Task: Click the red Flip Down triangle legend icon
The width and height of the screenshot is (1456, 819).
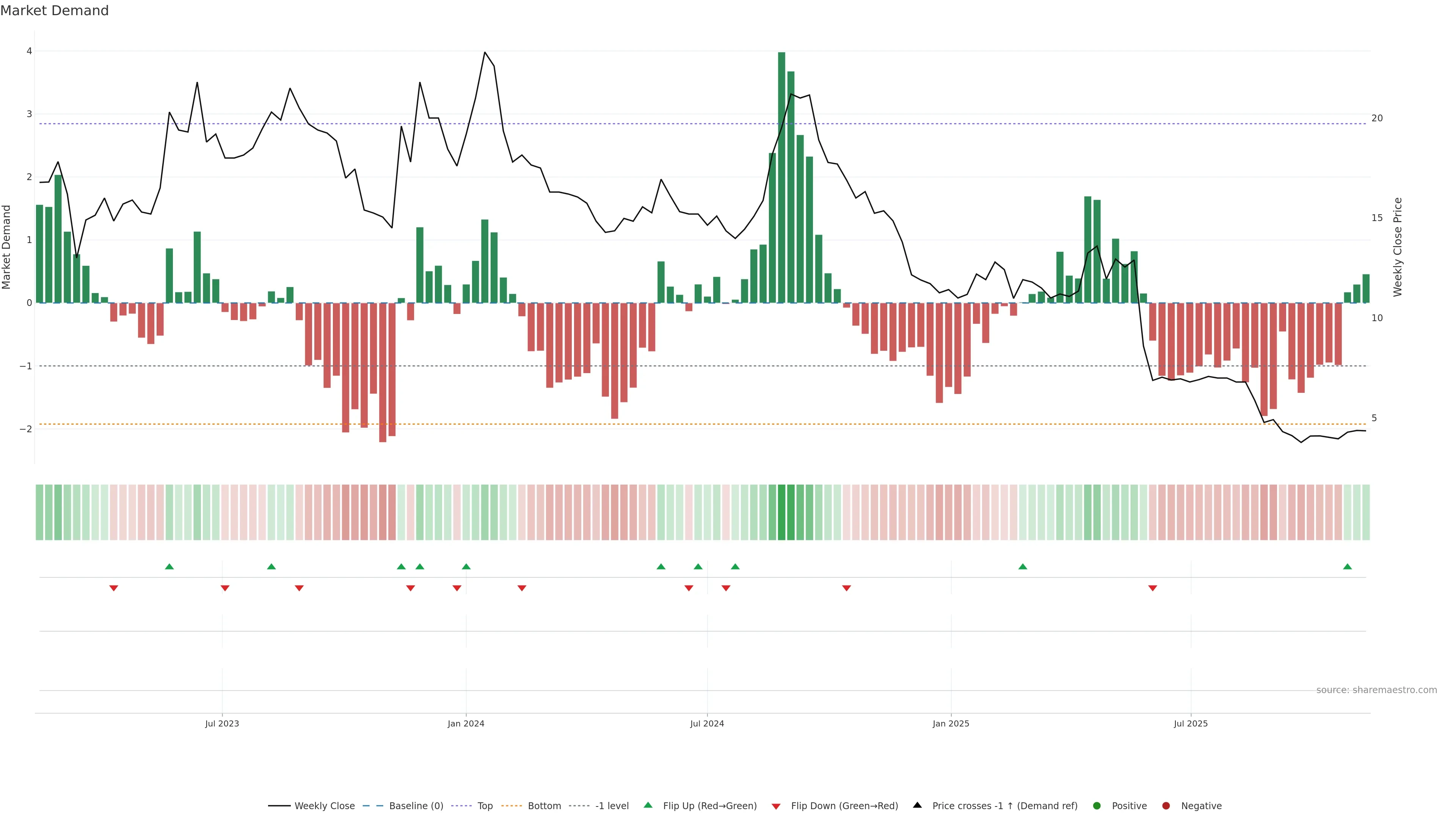Action: (x=775, y=806)
